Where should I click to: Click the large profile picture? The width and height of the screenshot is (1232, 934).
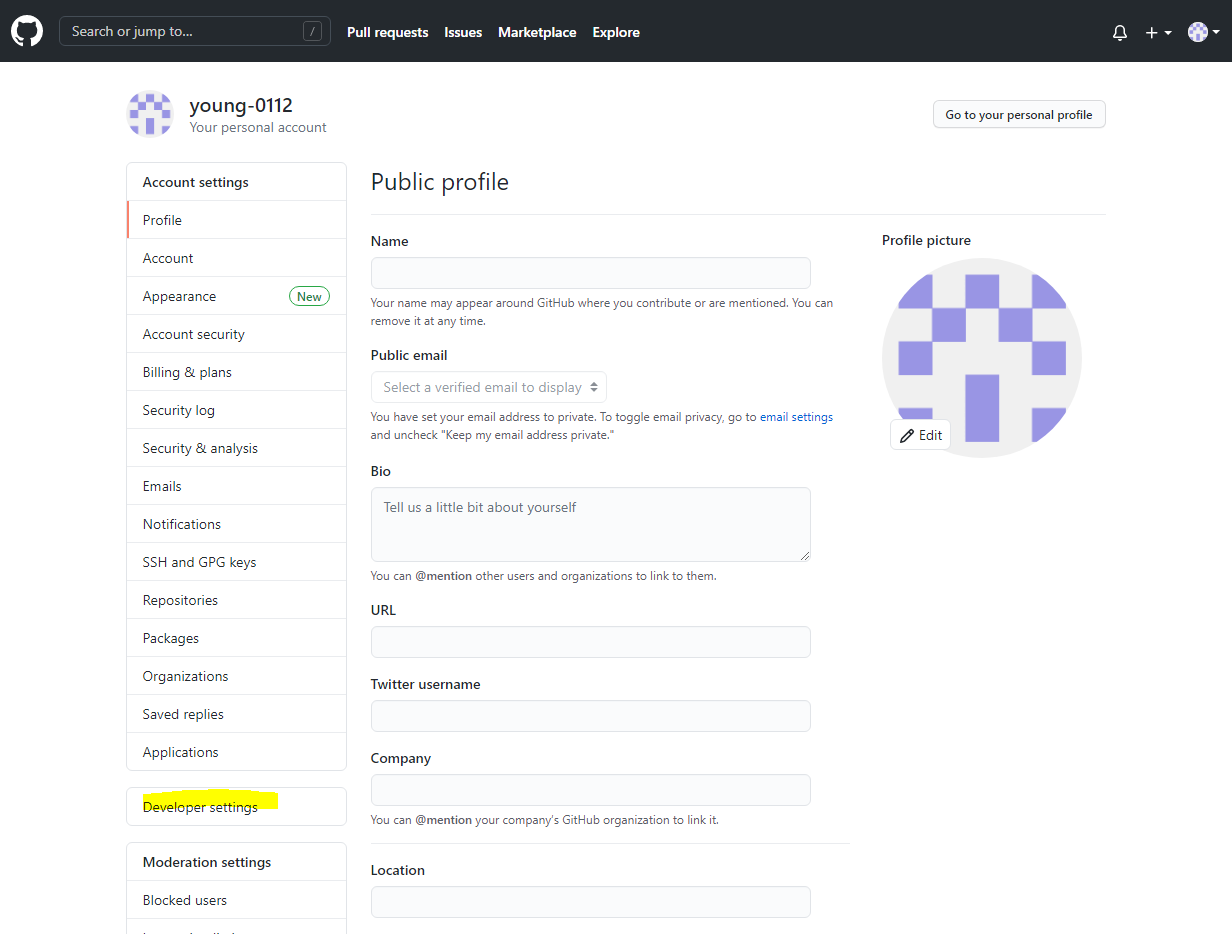pos(981,358)
